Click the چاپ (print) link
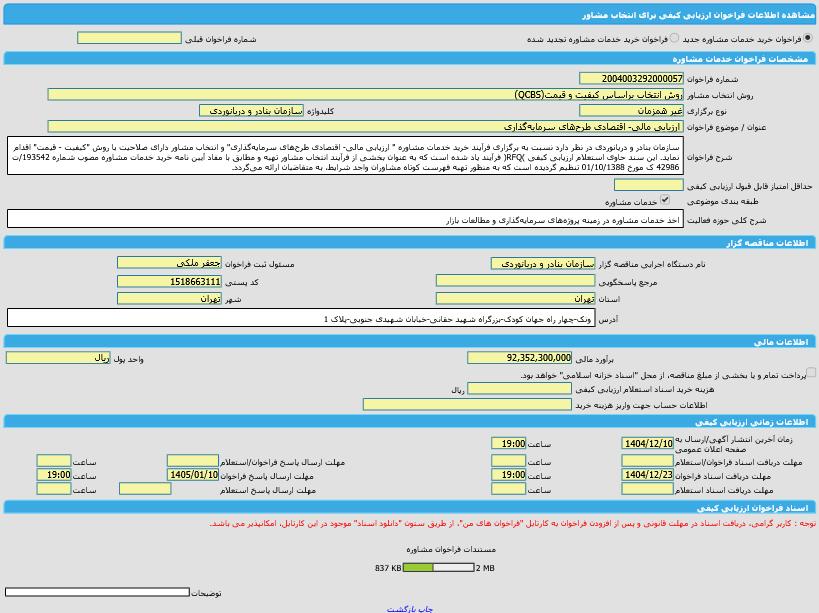This screenshot has height=613, width=819. click(426, 609)
